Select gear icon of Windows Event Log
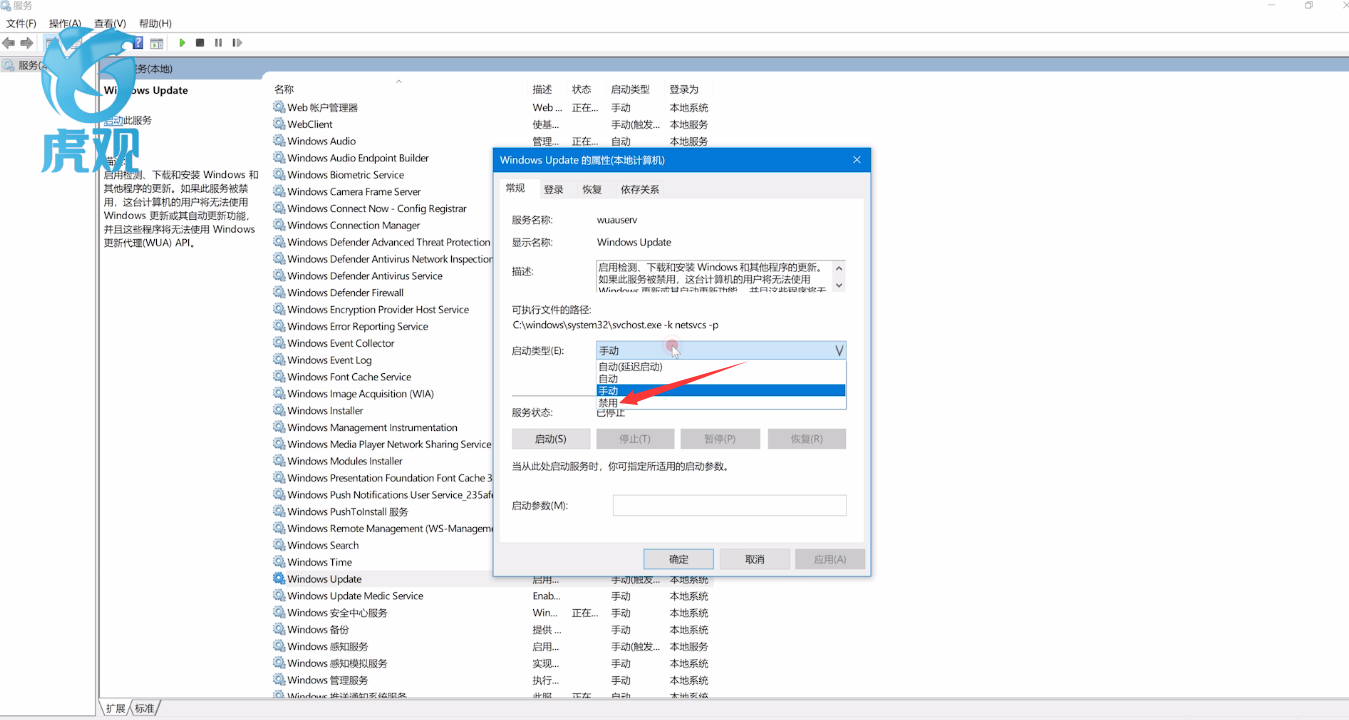The image size is (1349, 720). [x=279, y=360]
